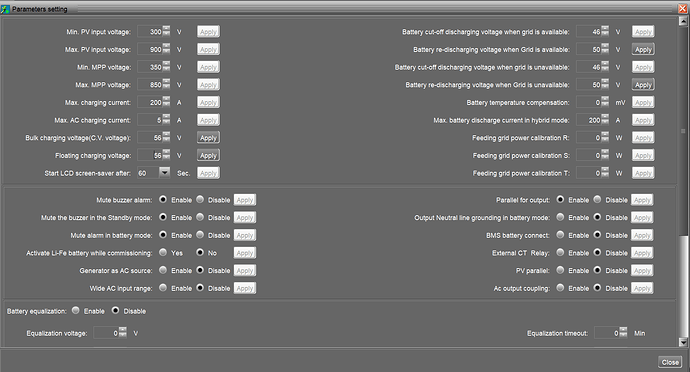
Task: Disable Mute buzzer in Standby mode
Action: (x=200, y=217)
